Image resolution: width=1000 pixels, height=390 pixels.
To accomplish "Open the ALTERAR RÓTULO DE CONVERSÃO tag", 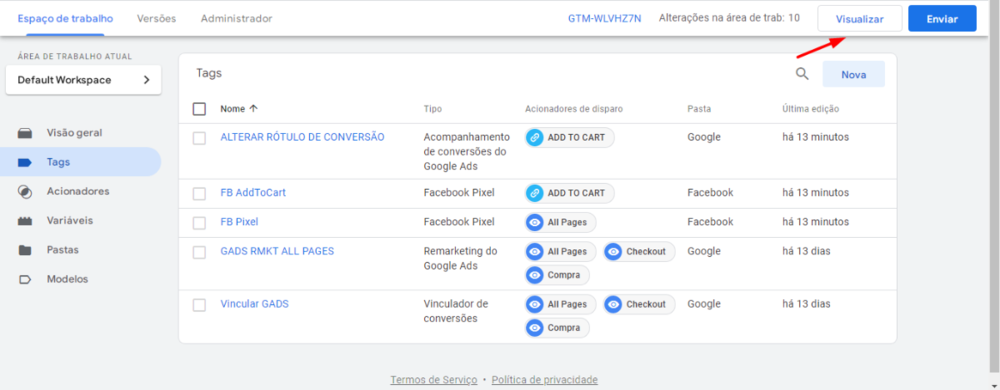I will [302, 137].
